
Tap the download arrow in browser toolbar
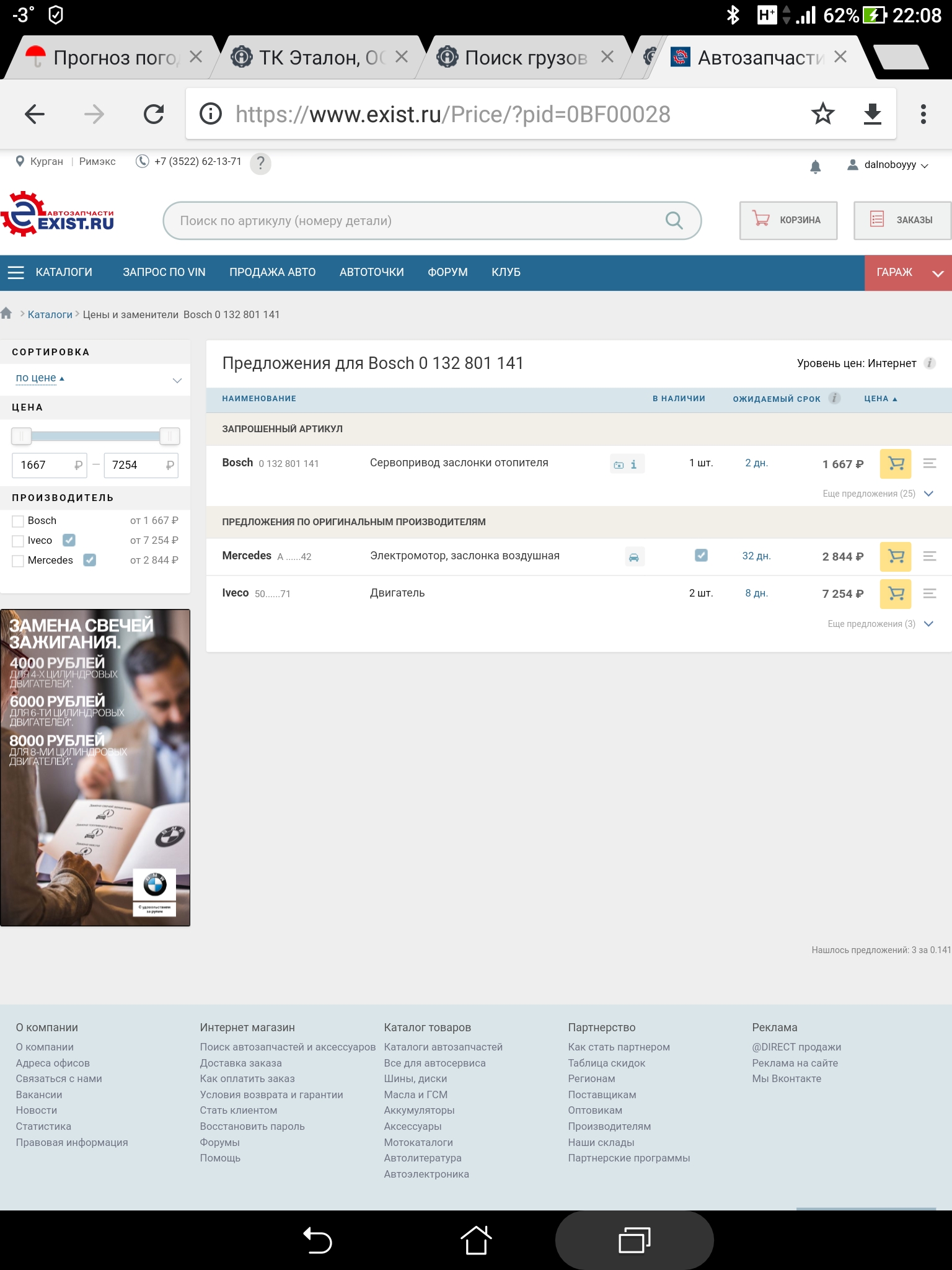[x=873, y=114]
